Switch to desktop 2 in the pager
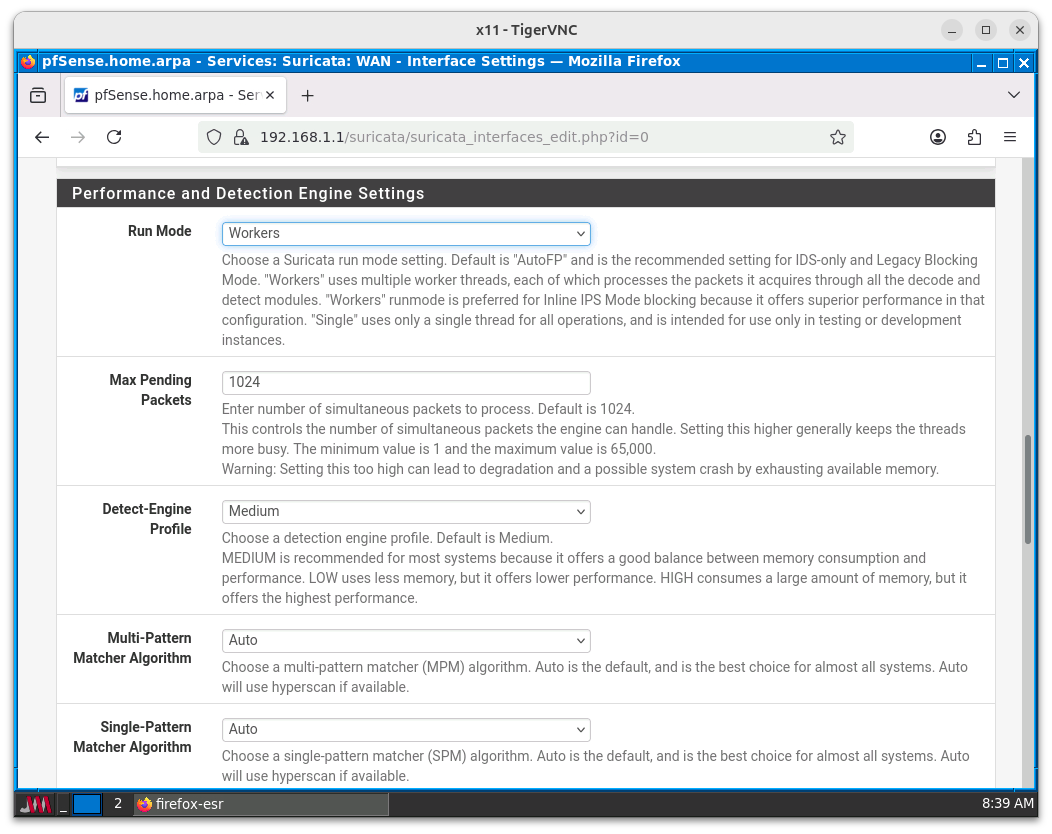This screenshot has width=1052, height=834. [x=117, y=804]
